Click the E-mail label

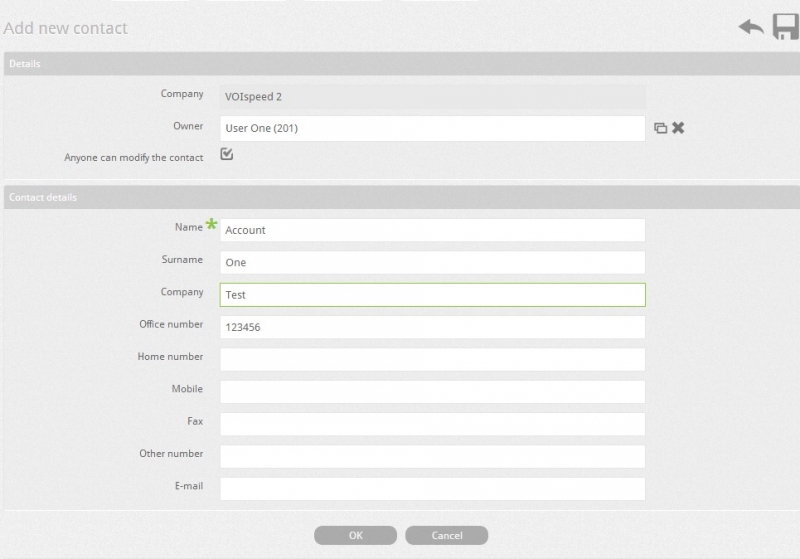pos(189,486)
